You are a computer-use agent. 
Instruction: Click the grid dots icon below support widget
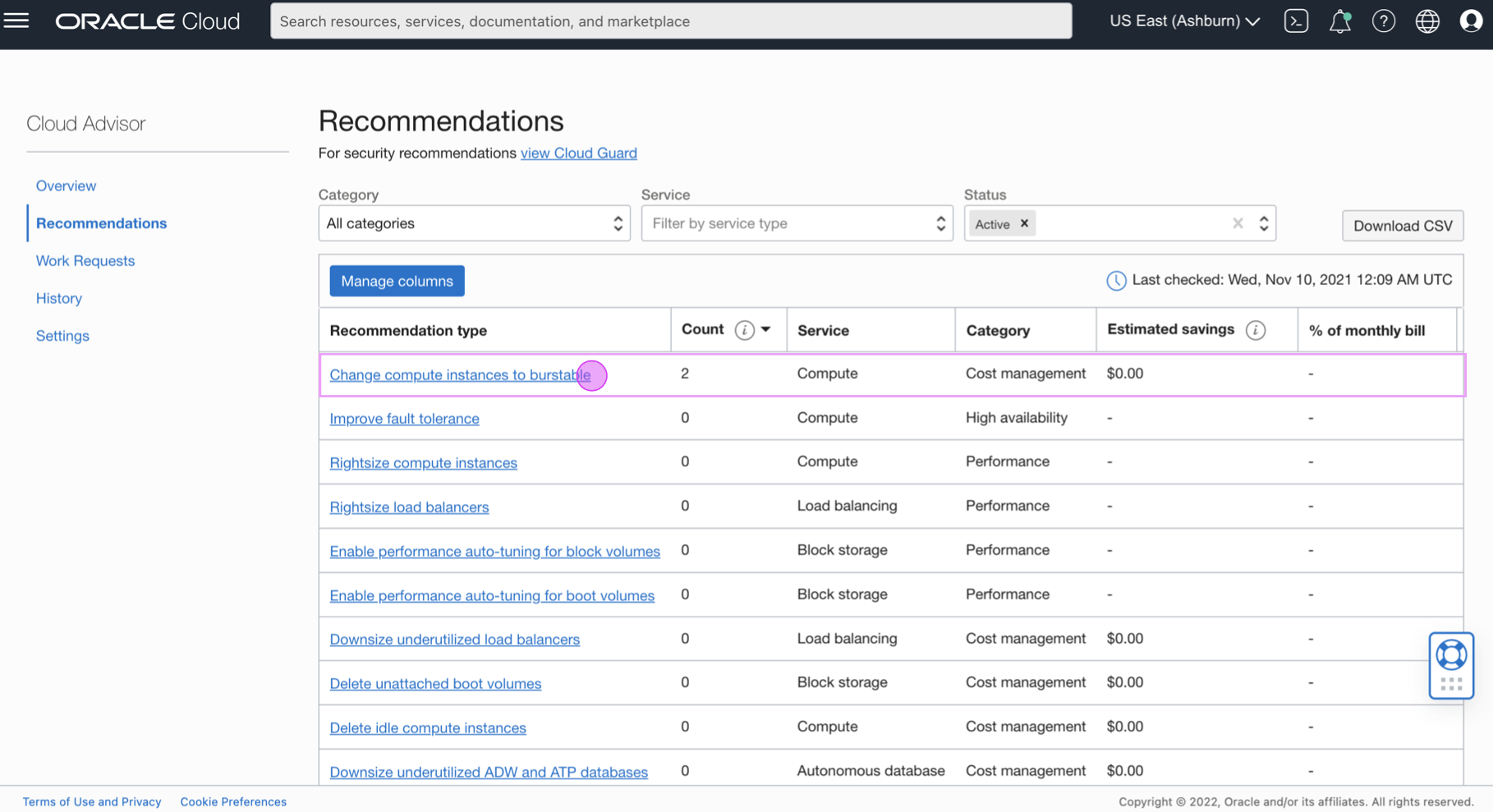click(1451, 683)
